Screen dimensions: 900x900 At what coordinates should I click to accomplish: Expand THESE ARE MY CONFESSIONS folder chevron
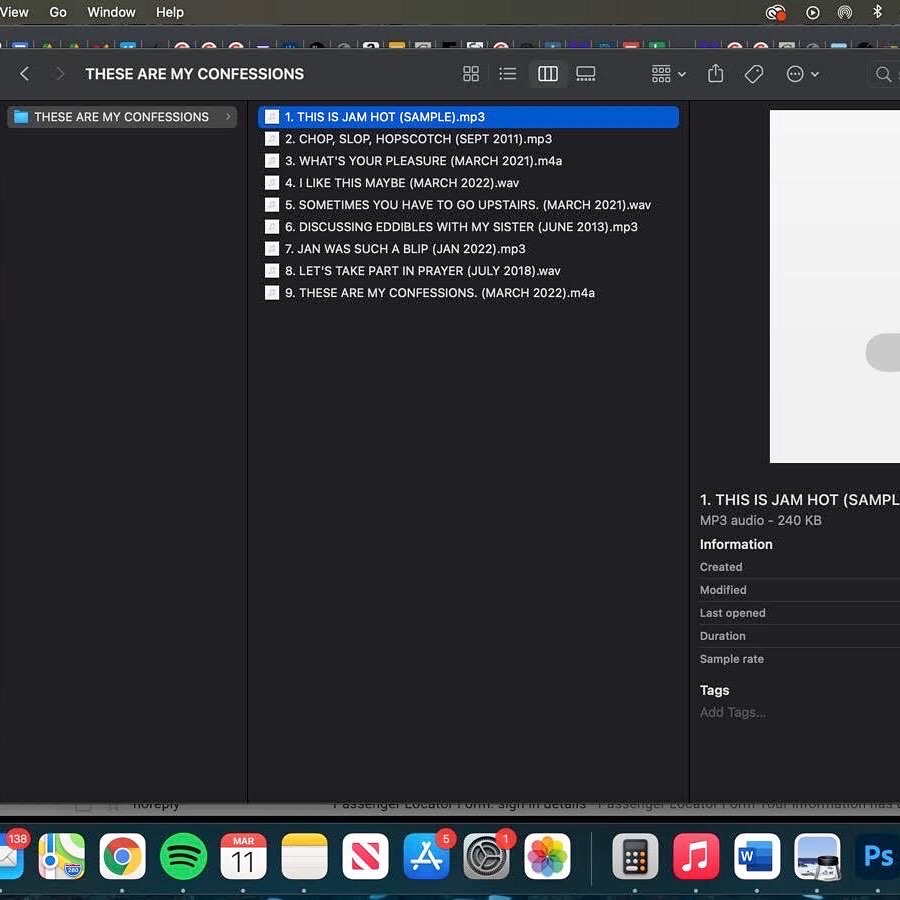(228, 117)
